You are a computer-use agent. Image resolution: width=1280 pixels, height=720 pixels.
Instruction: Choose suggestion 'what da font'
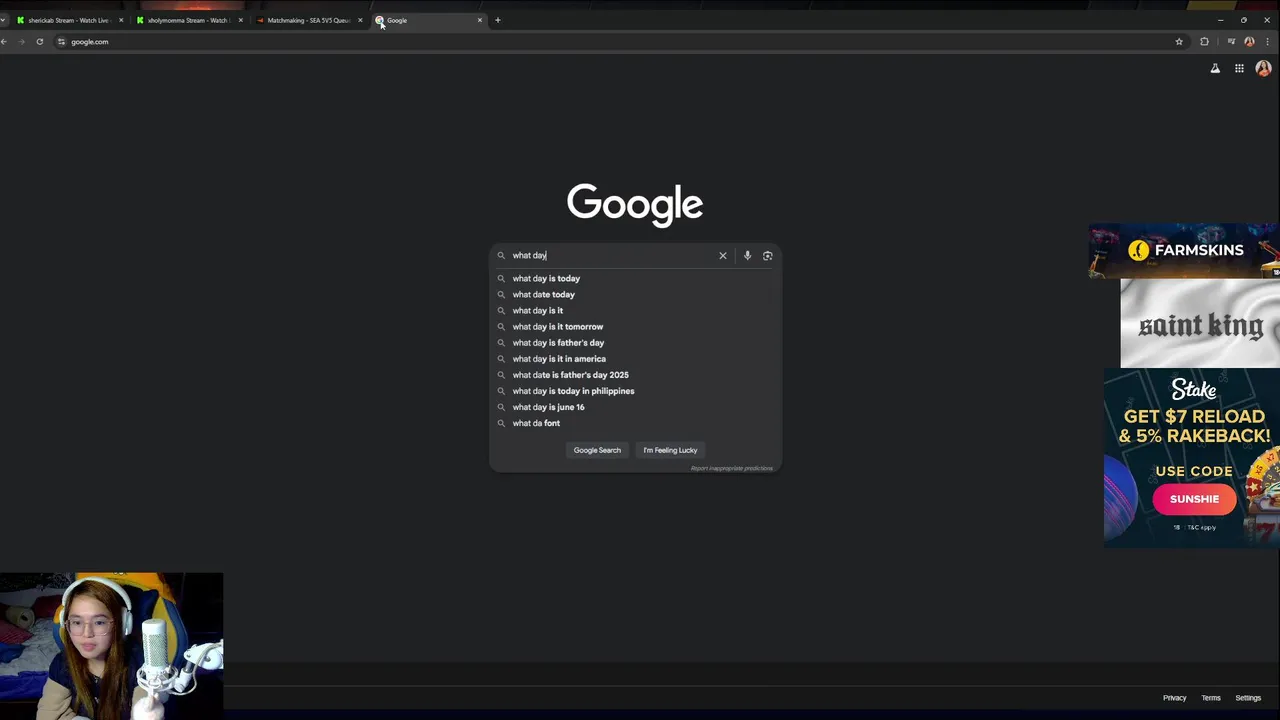(x=635, y=423)
